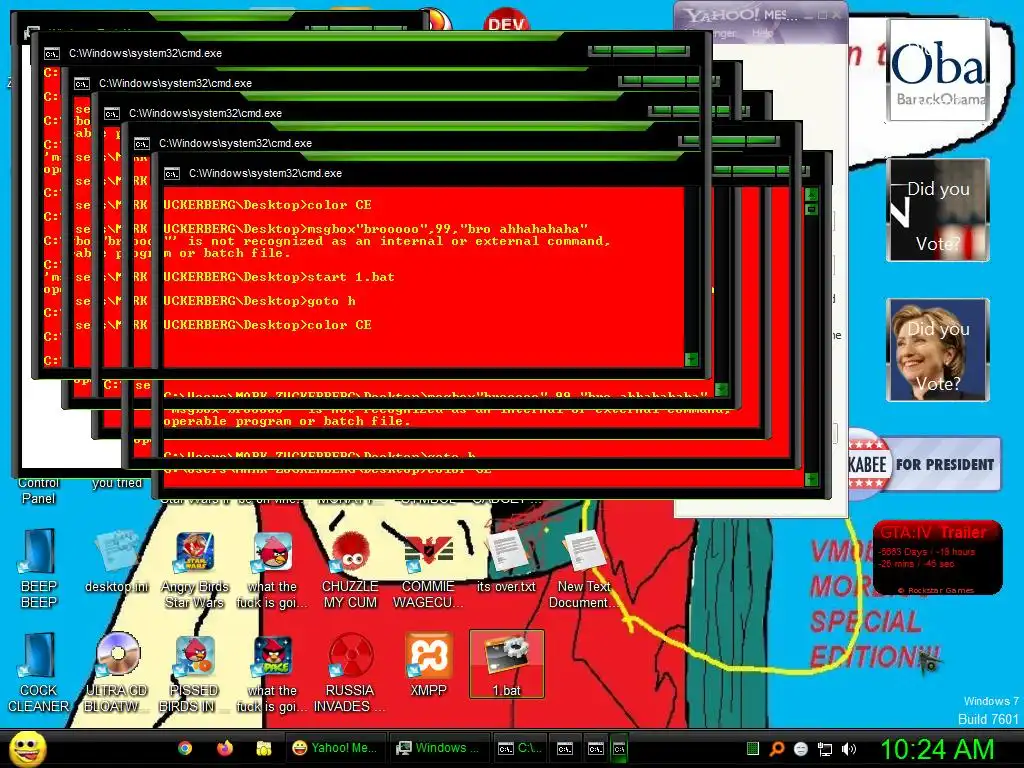1024x768 pixels.
Task: Open the folder icon pinned on taskbar
Action: click(x=264, y=748)
